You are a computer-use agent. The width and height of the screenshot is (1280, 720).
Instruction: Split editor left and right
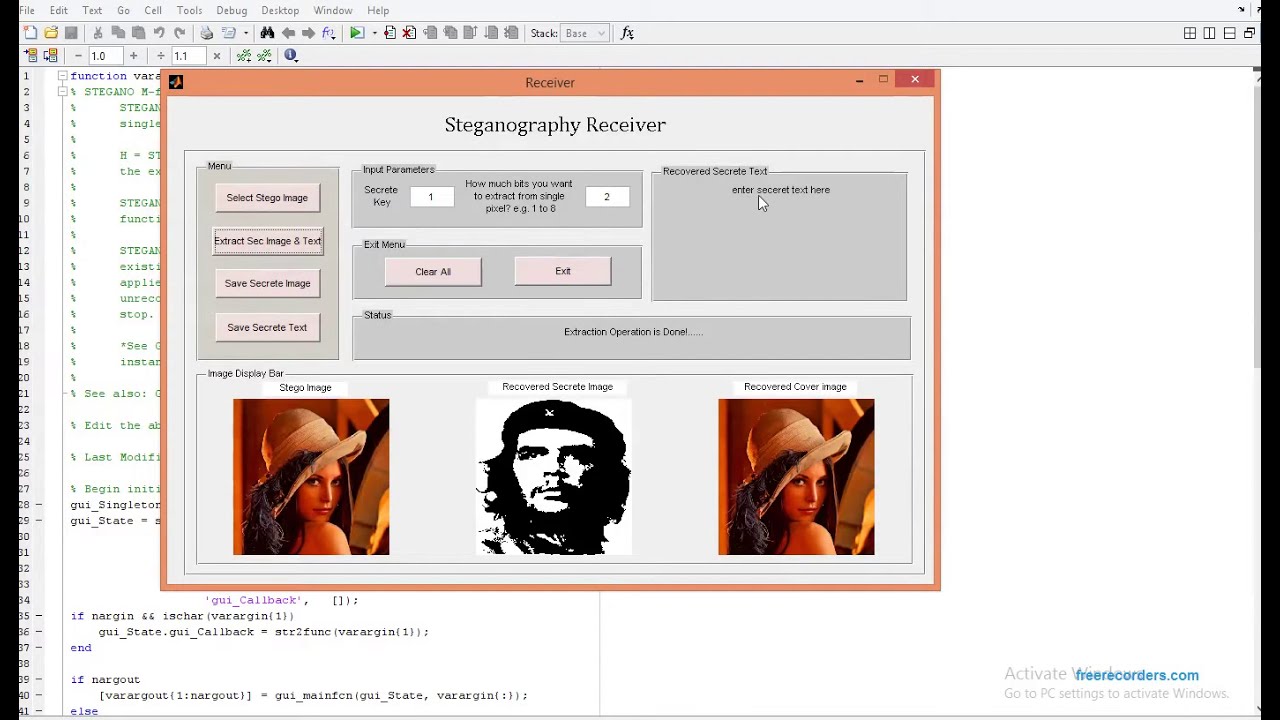tap(1210, 33)
